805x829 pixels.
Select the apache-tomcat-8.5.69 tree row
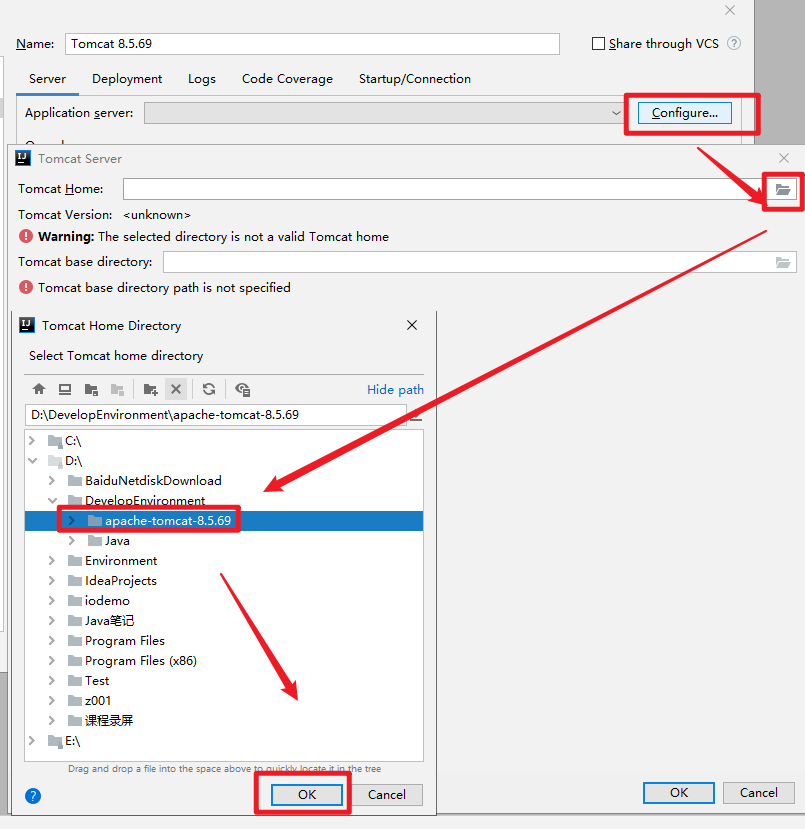coord(224,521)
